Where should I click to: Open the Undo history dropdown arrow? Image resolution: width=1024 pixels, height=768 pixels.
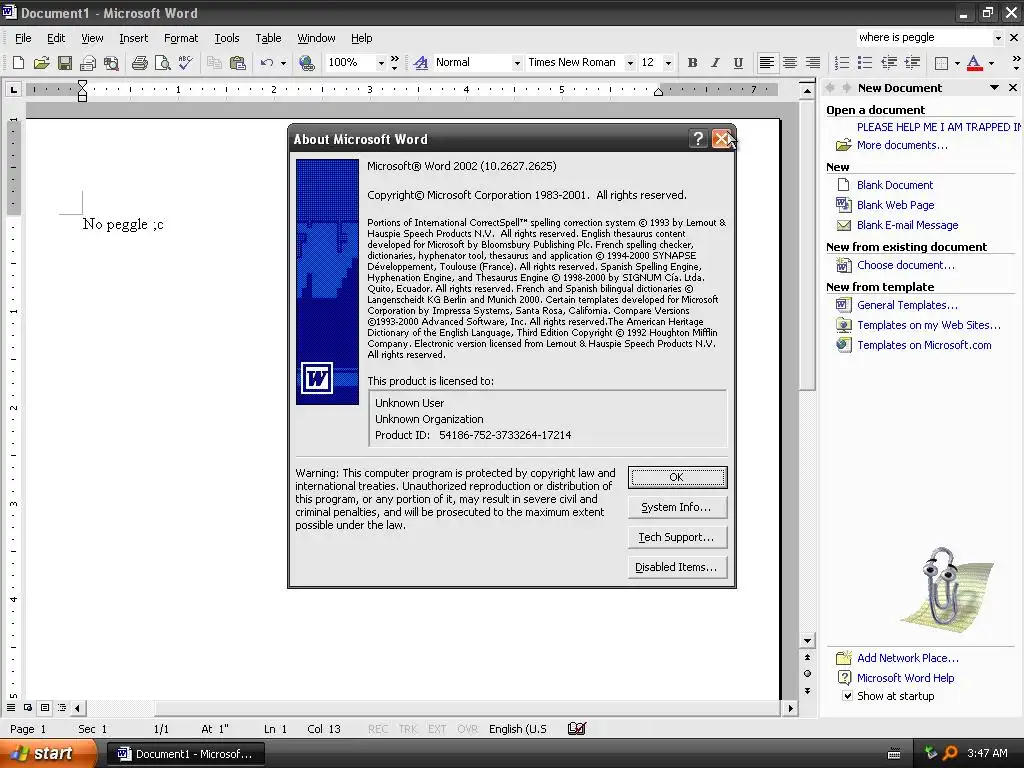283,63
